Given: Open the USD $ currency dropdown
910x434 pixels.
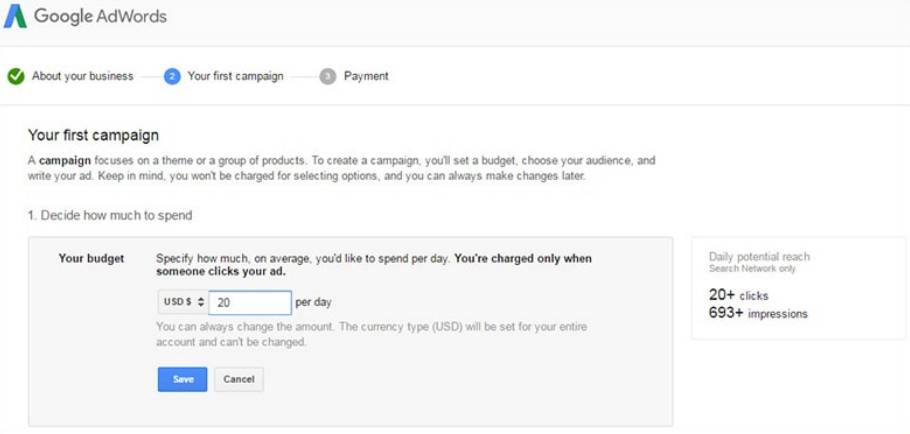Looking at the screenshot, I should [183, 302].
